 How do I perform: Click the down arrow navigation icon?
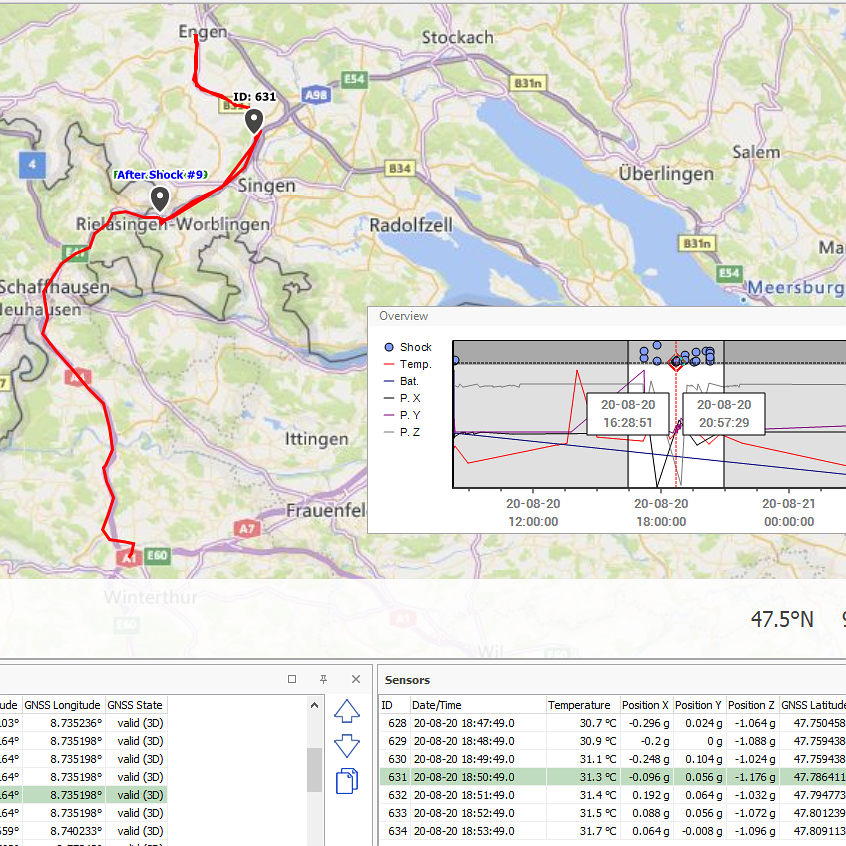tap(347, 746)
